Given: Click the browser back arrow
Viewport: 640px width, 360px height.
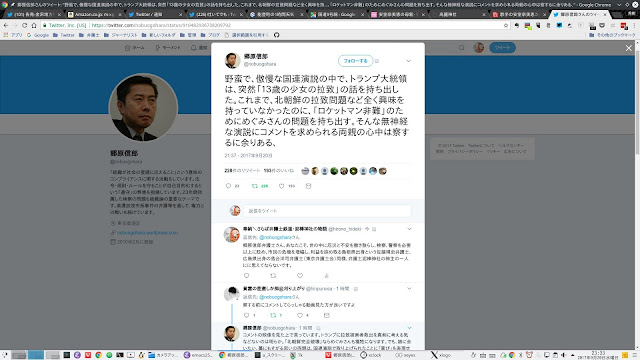Looking at the screenshot, I should [x=6, y=25].
